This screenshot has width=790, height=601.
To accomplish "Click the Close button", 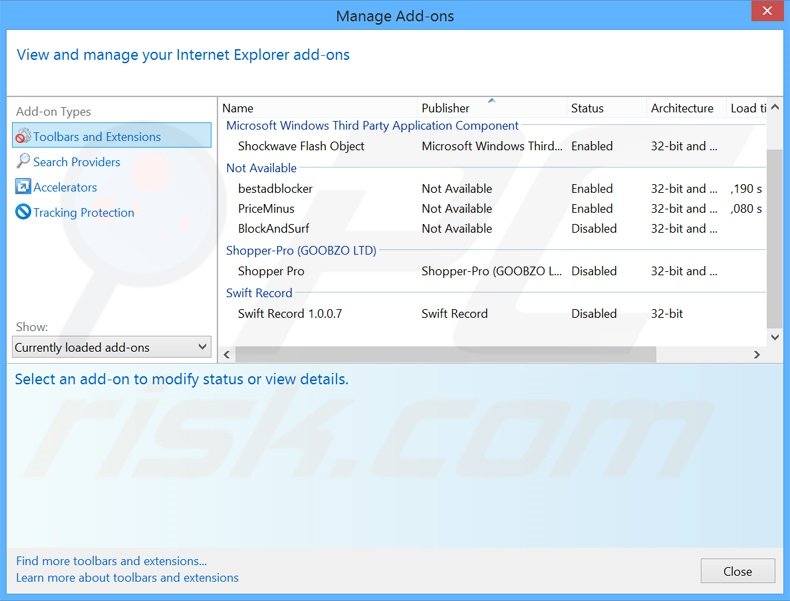I will (x=738, y=571).
